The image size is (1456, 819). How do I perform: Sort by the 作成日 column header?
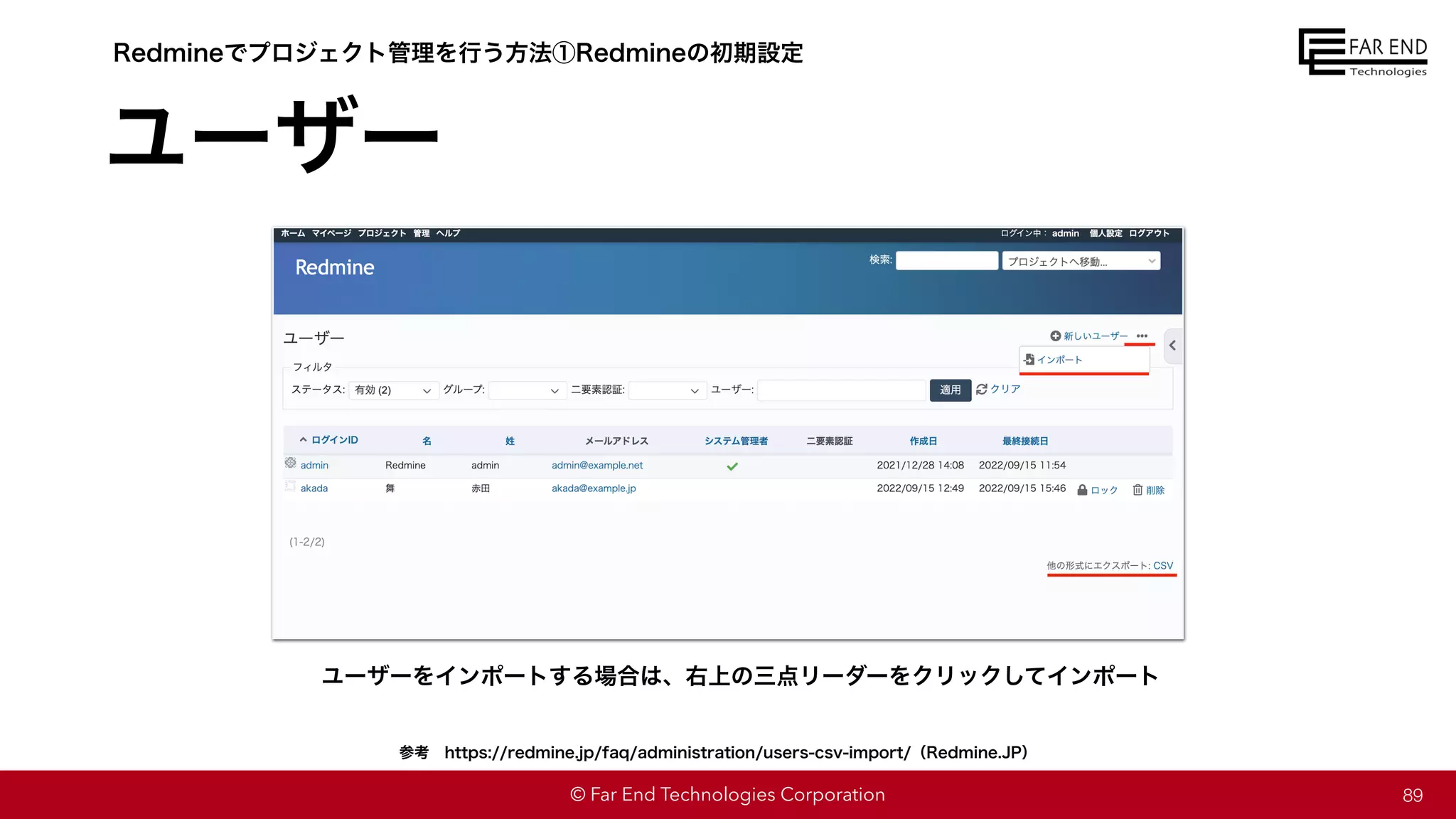click(923, 441)
